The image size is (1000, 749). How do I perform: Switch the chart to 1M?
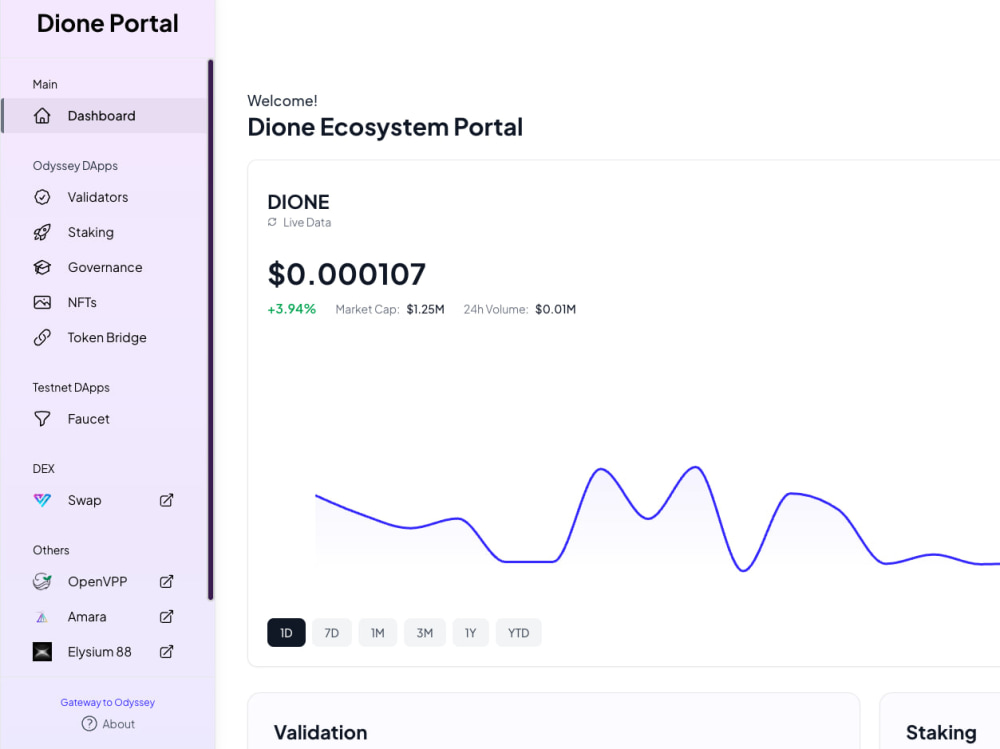click(378, 633)
